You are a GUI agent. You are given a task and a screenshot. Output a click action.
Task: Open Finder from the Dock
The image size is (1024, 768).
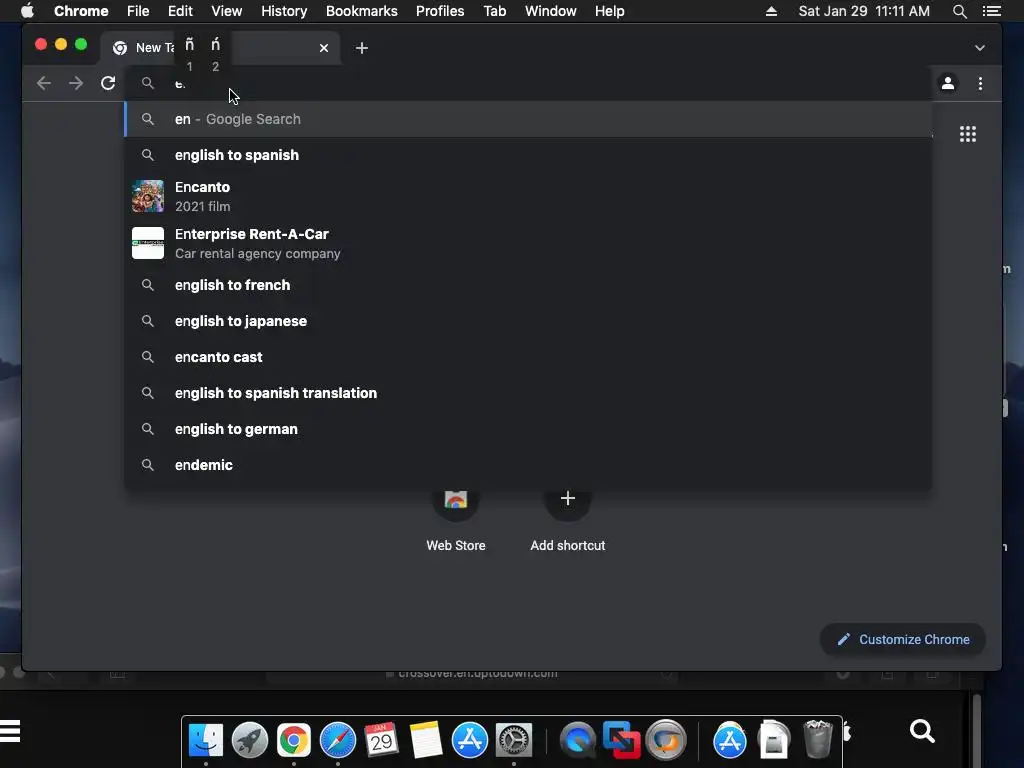[206, 741]
